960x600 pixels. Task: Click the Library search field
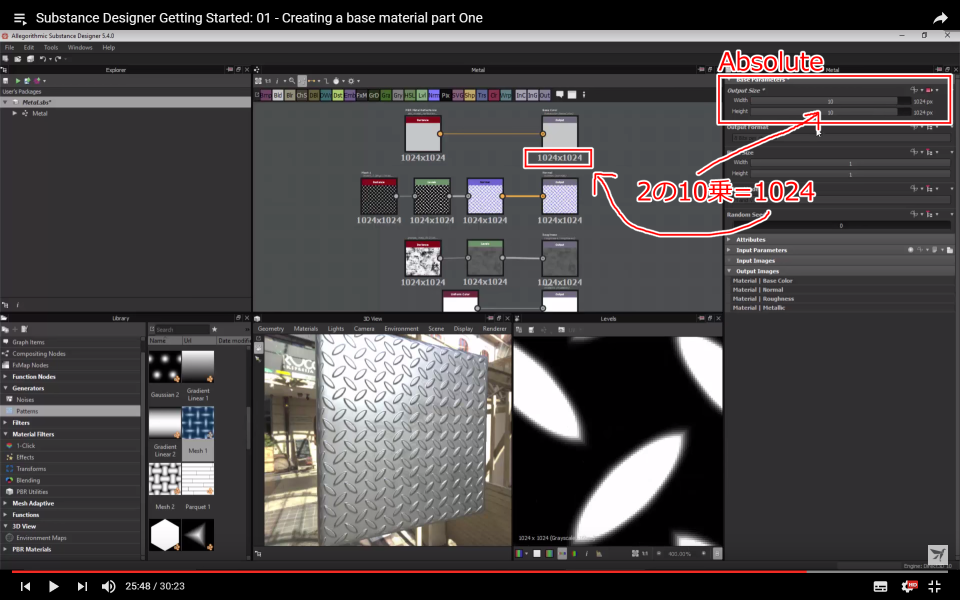click(182, 329)
